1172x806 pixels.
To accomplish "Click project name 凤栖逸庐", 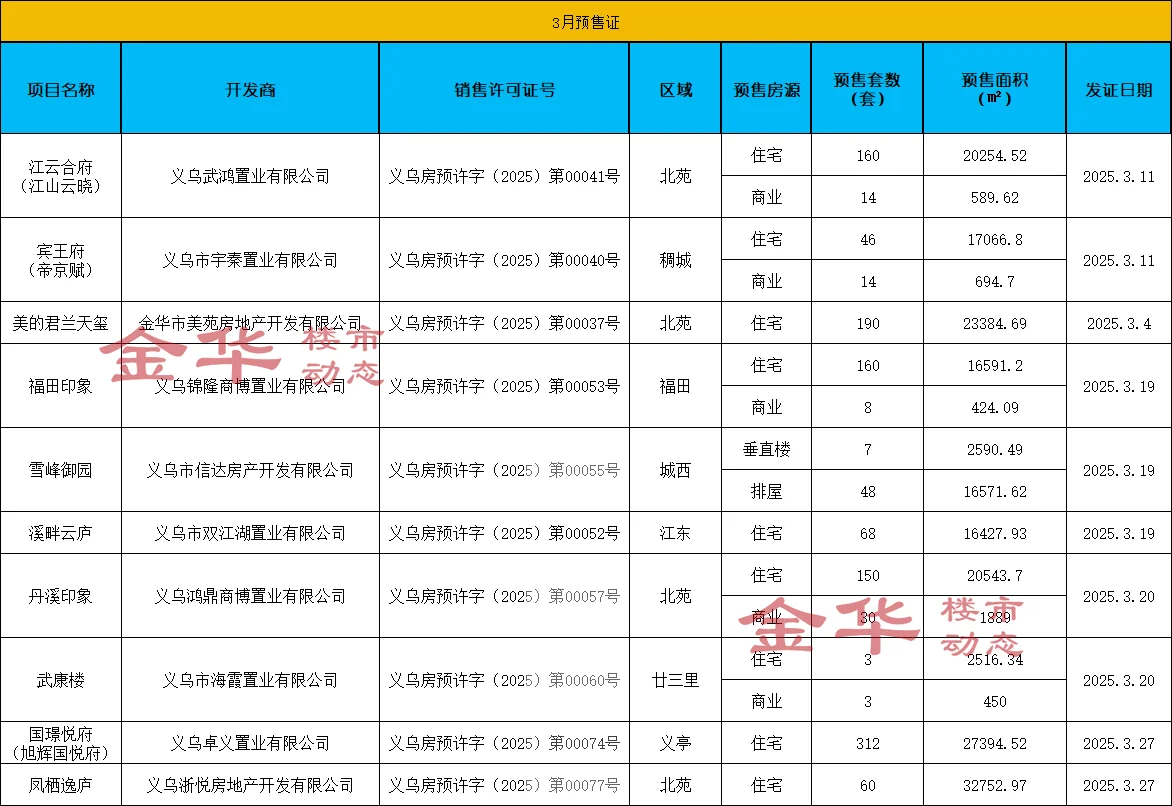I will point(61,785).
